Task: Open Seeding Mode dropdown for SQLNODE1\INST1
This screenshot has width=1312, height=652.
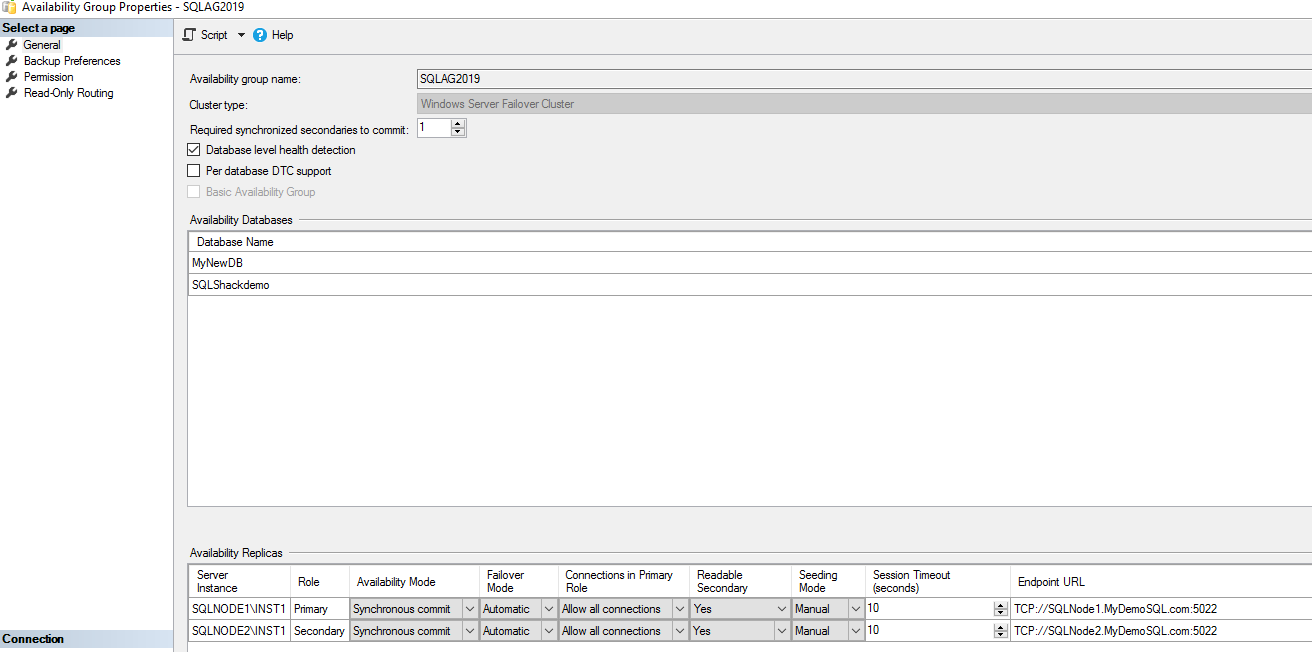Action: [x=856, y=609]
